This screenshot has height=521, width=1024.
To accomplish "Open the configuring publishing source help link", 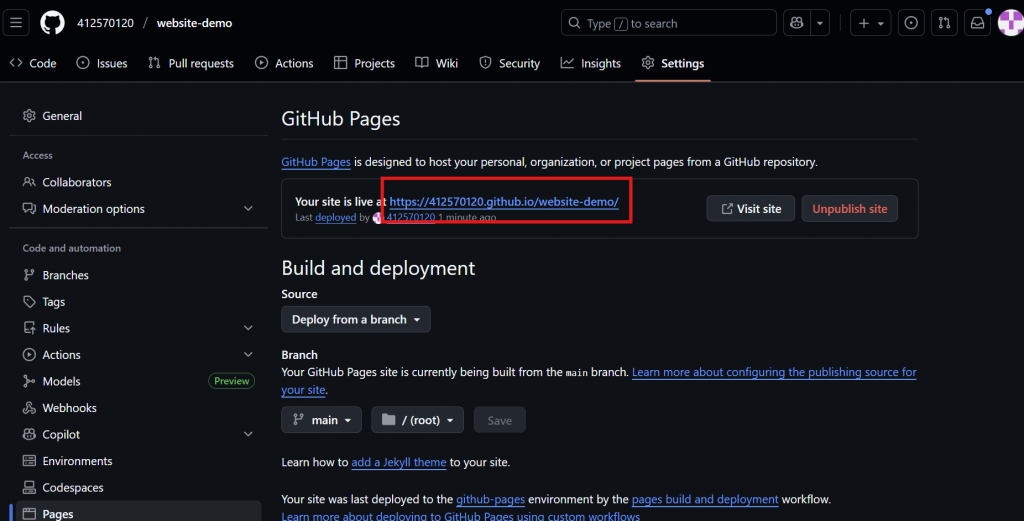I will click(774, 372).
